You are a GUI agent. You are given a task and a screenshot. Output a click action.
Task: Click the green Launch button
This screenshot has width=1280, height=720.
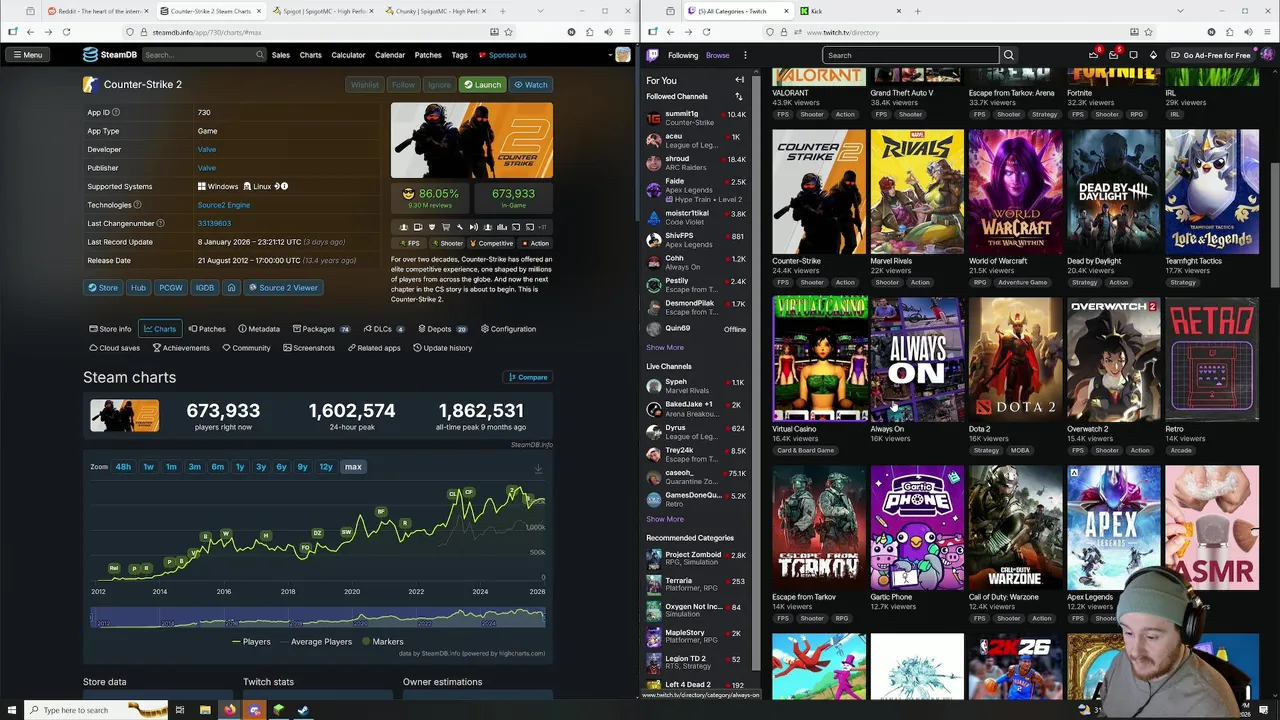[482, 85]
